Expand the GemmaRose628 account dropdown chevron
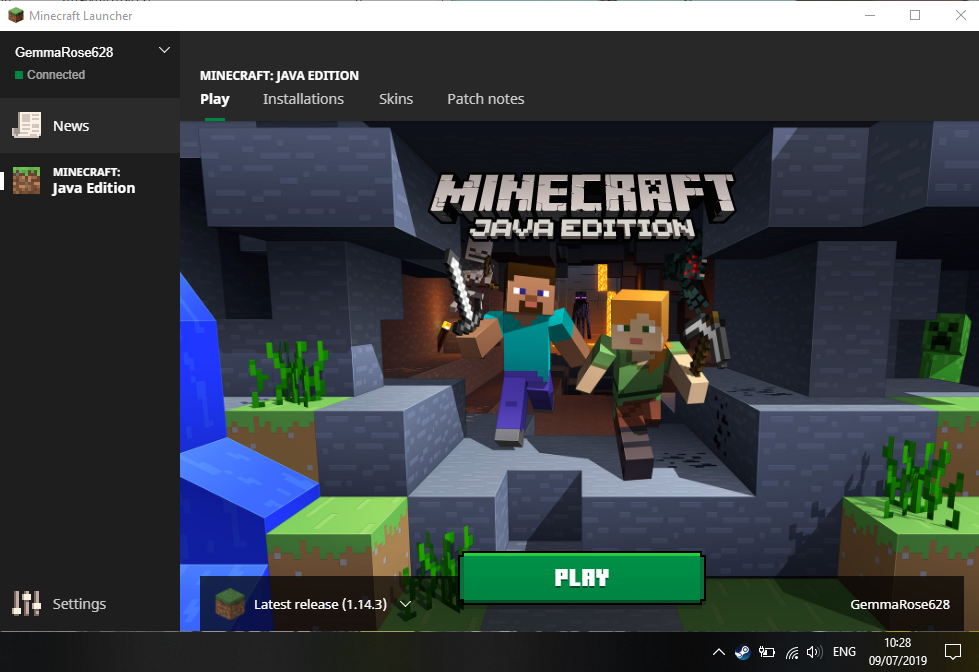 coord(164,50)
